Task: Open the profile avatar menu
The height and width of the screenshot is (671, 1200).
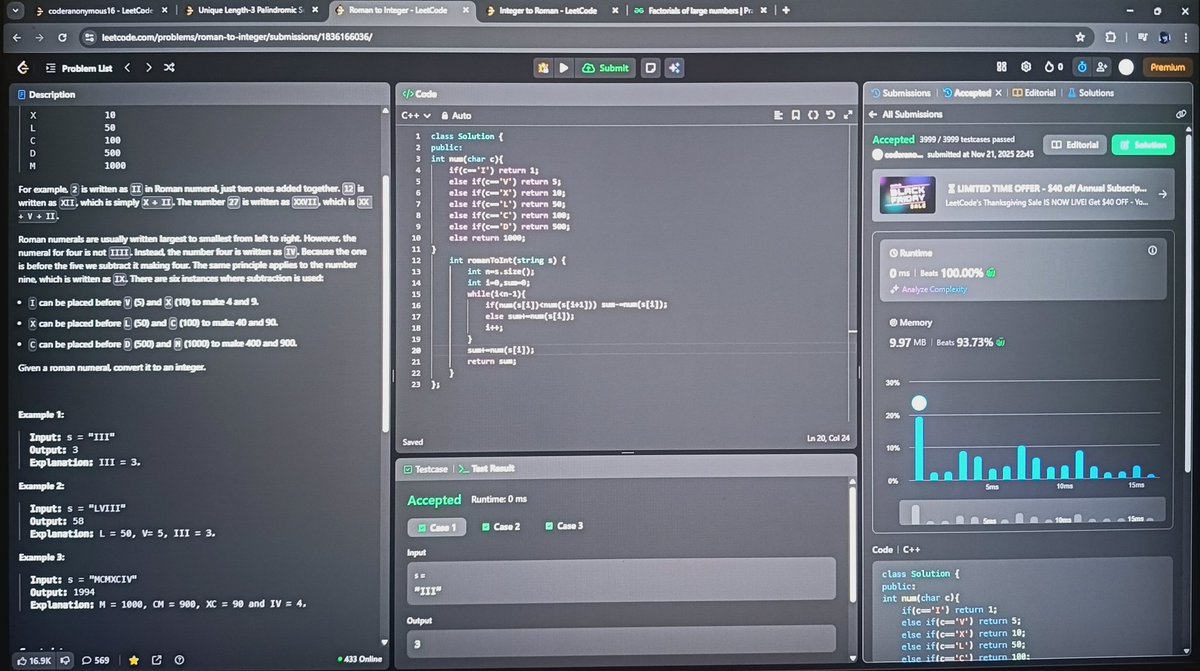Action: [1127, 67]
